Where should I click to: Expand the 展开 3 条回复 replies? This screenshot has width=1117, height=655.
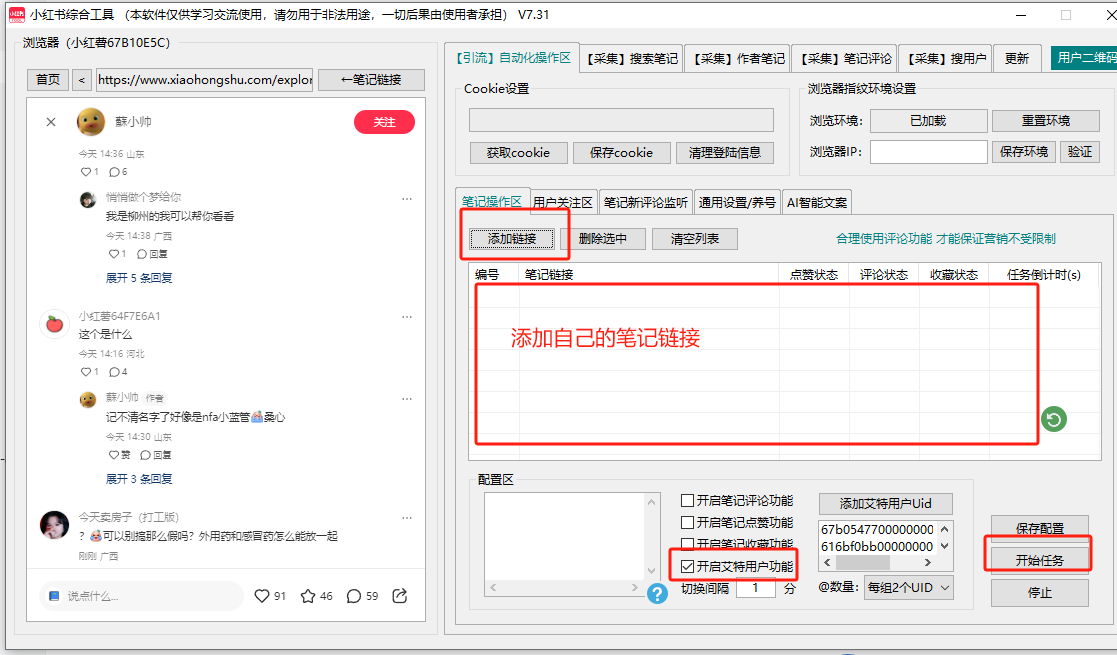139,479
